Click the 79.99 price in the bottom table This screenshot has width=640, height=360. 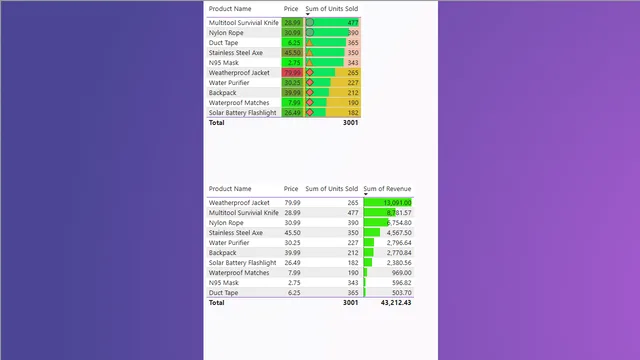click(x=292, y=202)
